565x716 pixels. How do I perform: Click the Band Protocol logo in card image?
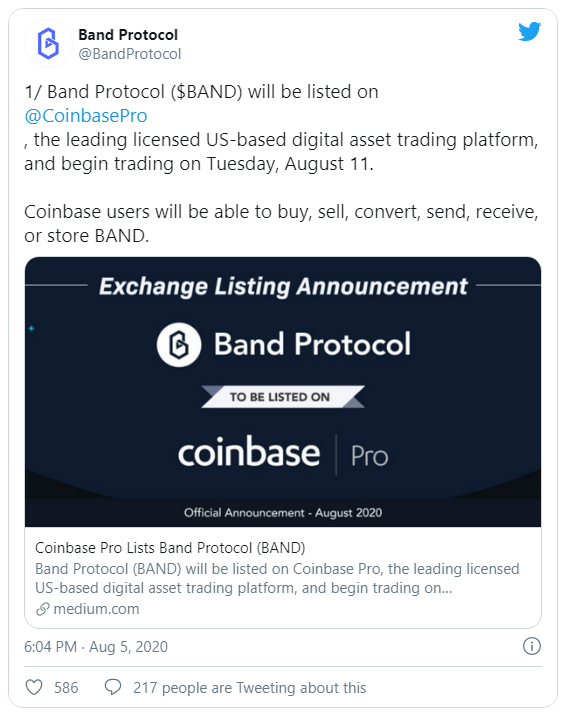pyautogui.click(x=179, y=345)
